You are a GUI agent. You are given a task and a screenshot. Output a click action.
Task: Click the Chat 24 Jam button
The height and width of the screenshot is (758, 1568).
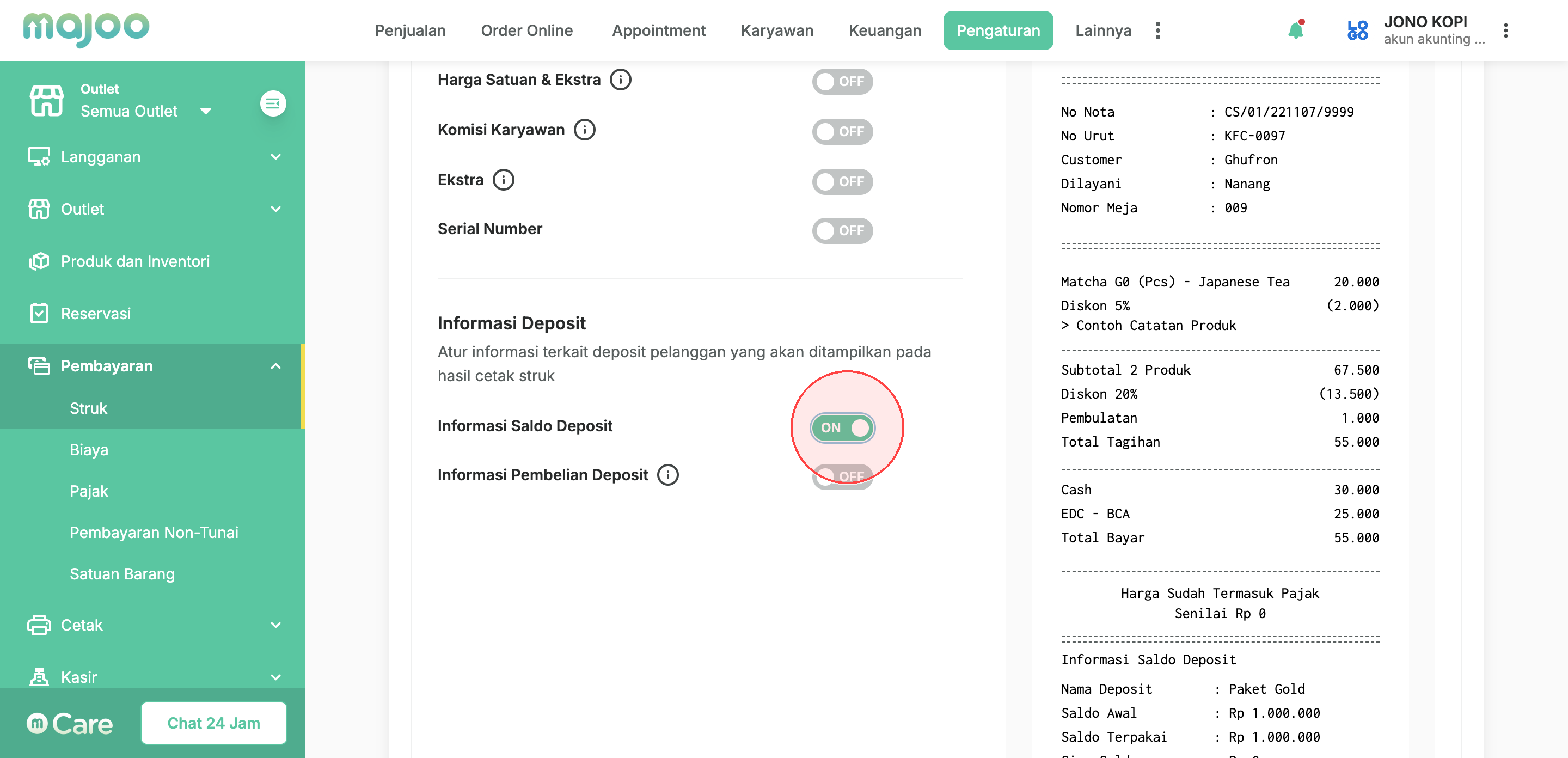pos(213,723)
